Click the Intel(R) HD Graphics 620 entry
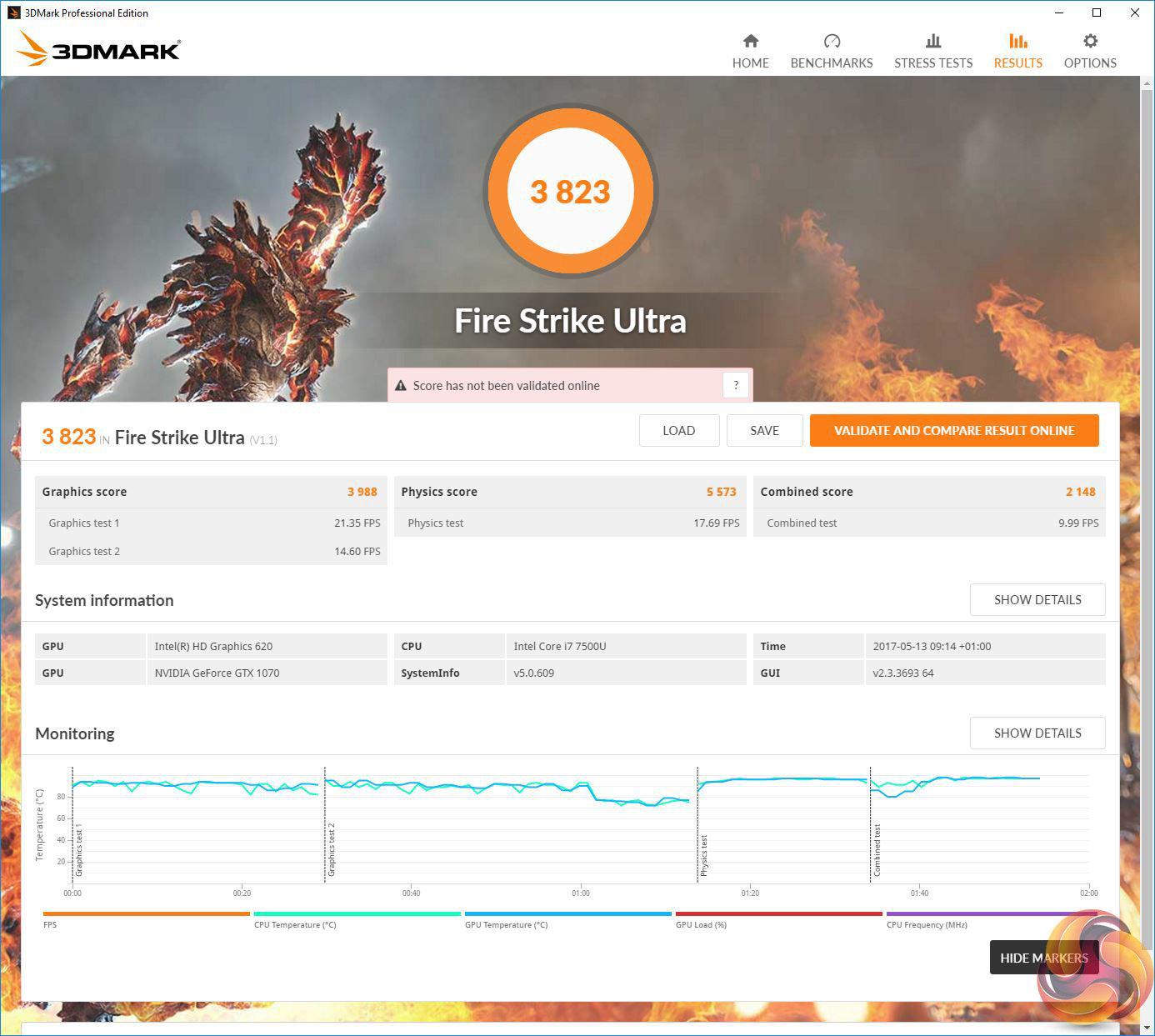Viewport: 1155px width, 1036px height. click(x=213, y=647)
